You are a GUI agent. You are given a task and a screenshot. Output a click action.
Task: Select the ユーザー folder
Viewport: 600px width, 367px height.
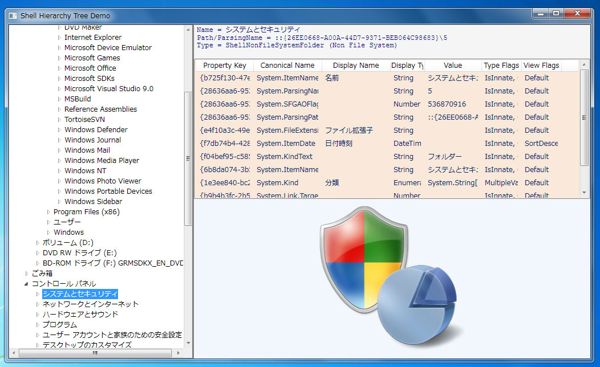point(67,222)
